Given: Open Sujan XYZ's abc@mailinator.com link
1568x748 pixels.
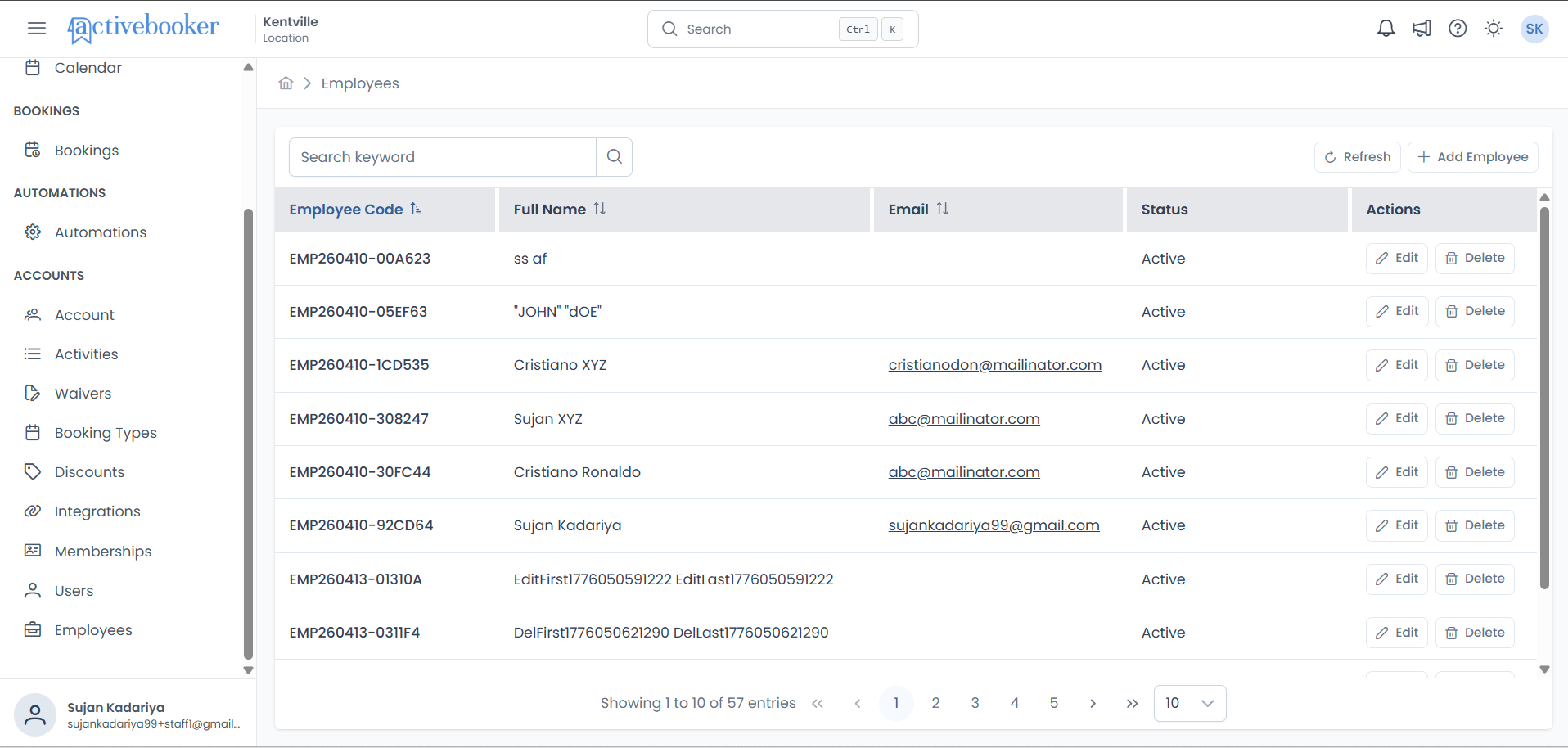Looking at the screenshot, I should pyautogui.click(x=964, y=419).
